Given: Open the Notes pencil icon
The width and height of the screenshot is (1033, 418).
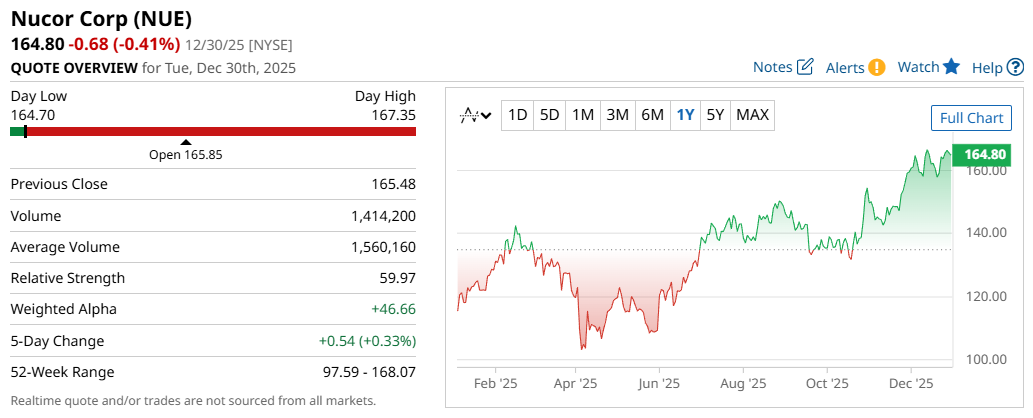Looking at the screenshot, I should (805, 67).
